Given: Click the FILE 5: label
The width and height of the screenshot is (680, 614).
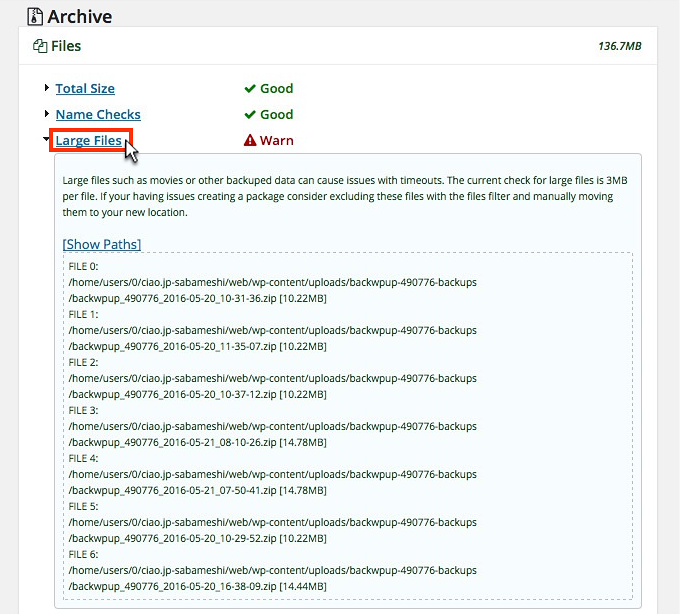Looking at the screenshot, I should point(83,506).
